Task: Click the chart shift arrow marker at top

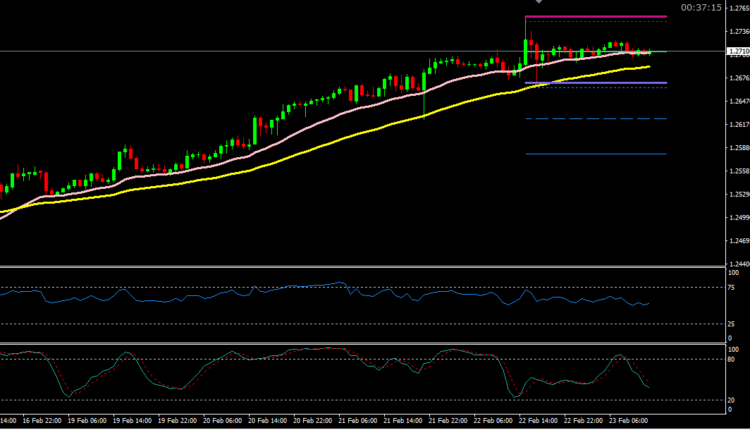Action: [x=539, y=2]
